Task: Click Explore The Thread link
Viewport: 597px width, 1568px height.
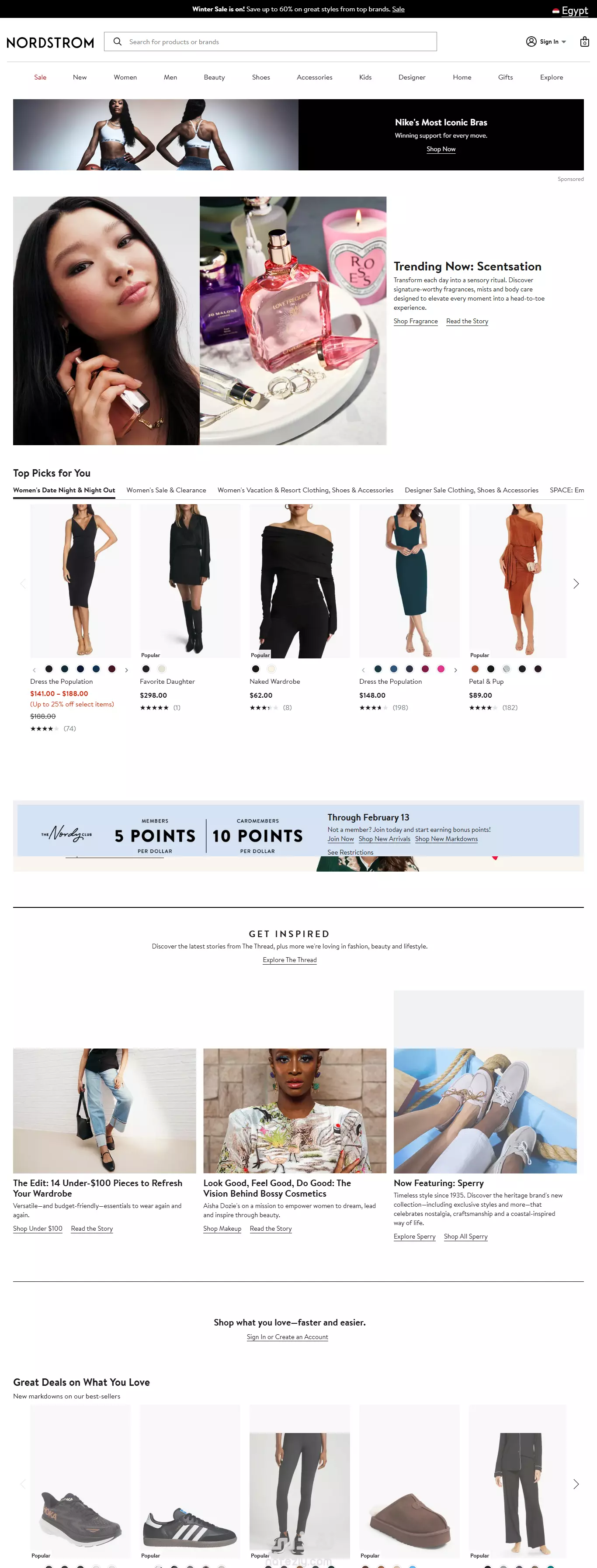Action: click(289, 960)
